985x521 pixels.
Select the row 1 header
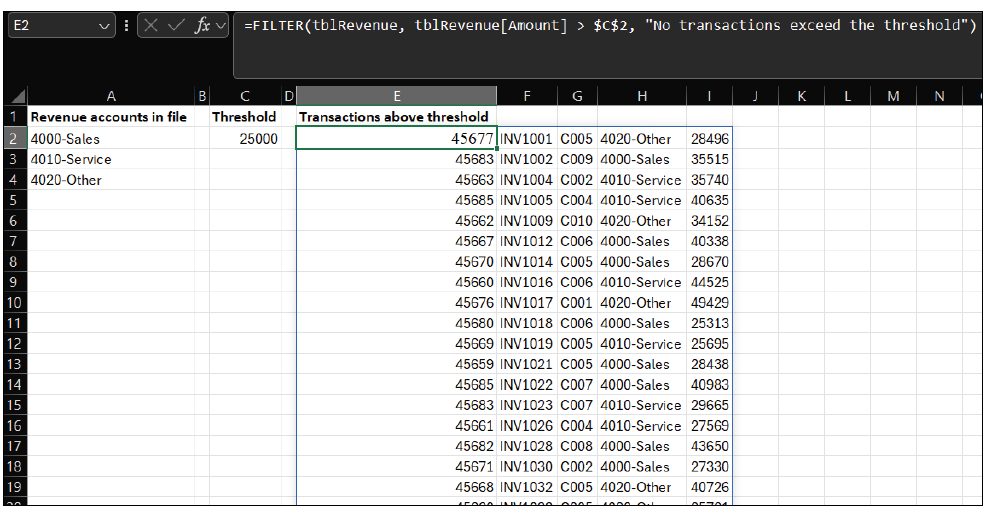pyautogui.click(x=13, y=117)
